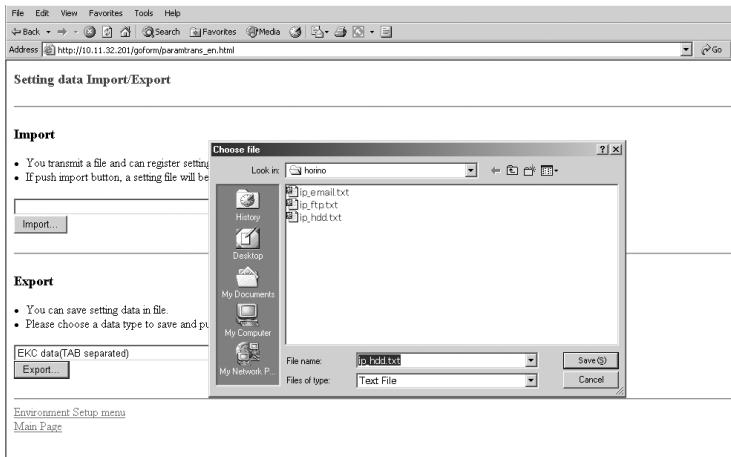Open the Back history dropdown arrow

pyautogui.click(x=48, y=32)
